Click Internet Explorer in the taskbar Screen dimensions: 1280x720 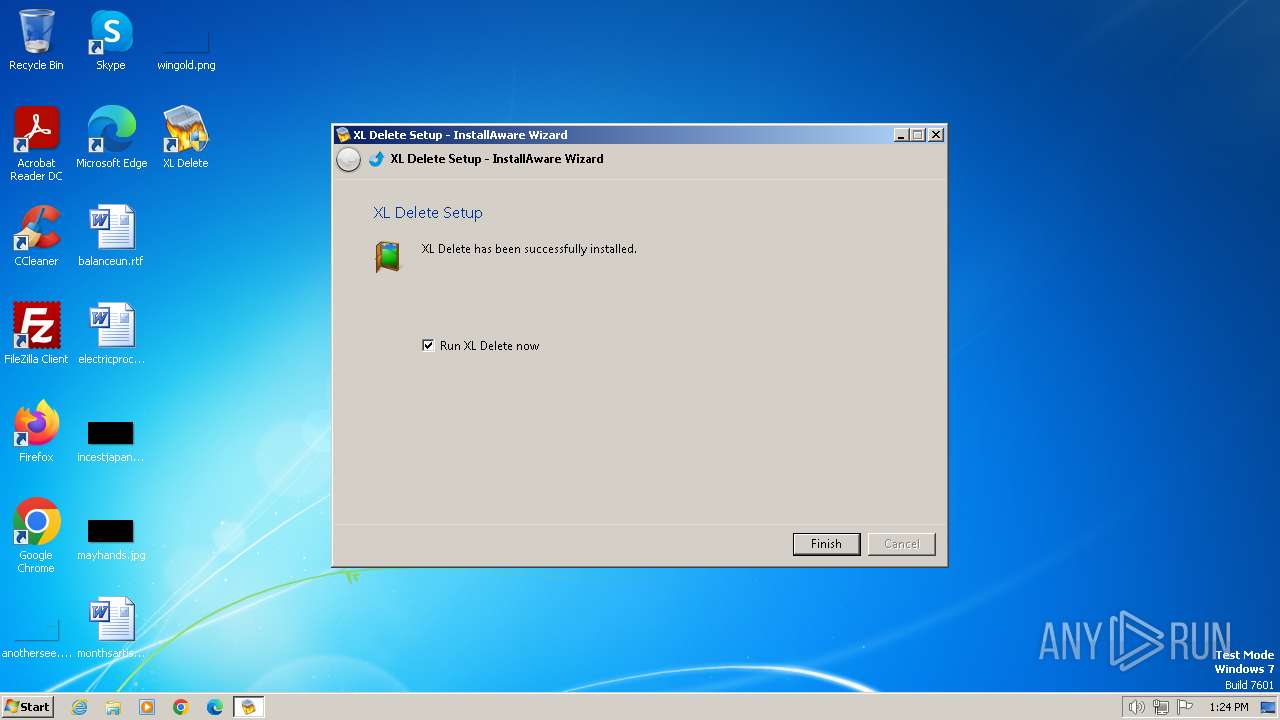point(79,707)
